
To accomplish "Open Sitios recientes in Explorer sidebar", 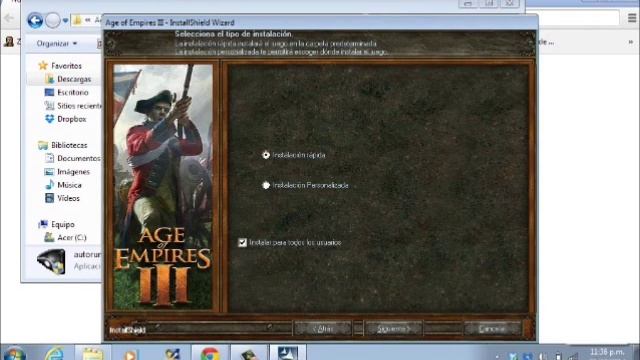I will pos(73,106).
